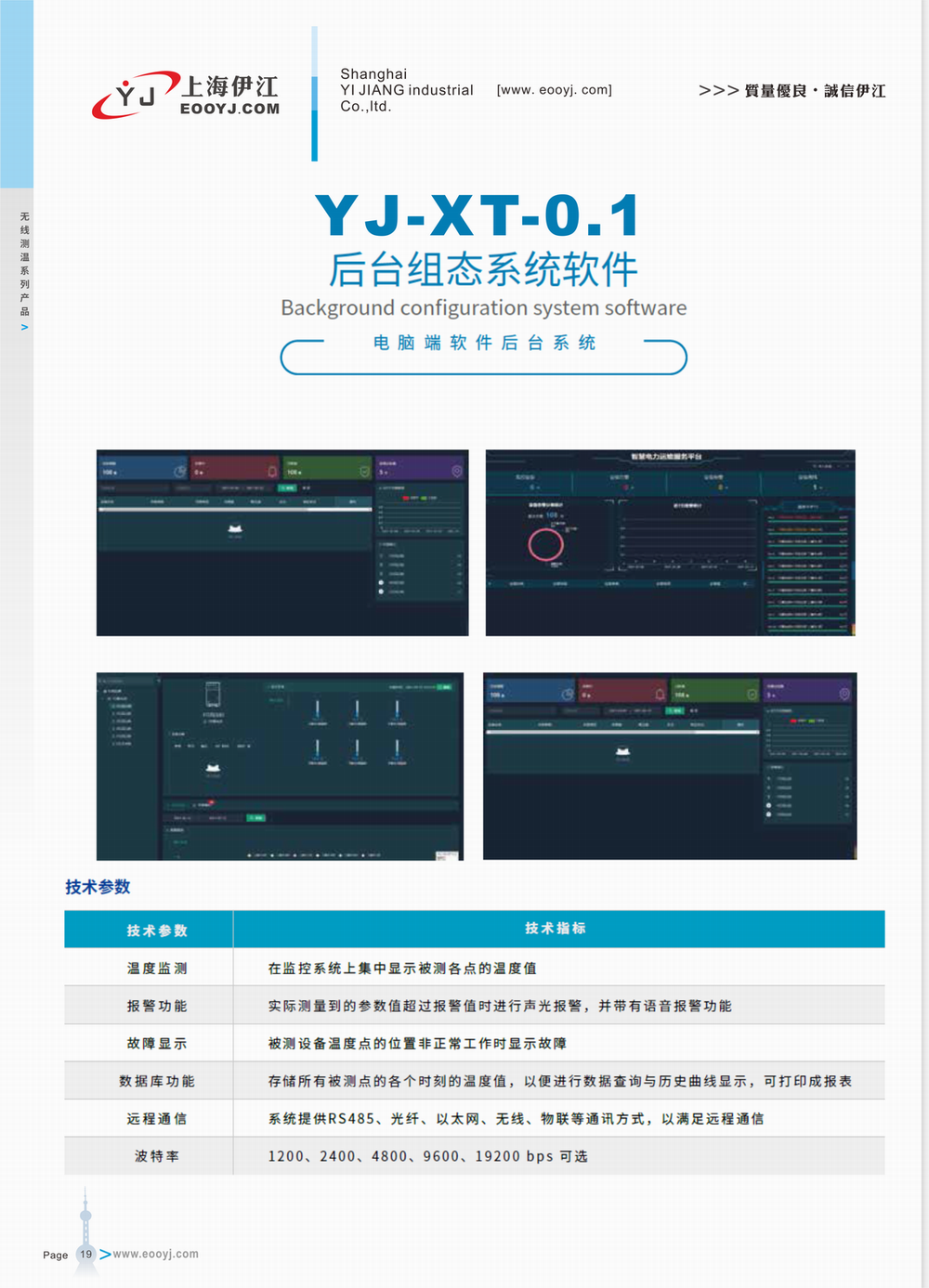Switch to the tab with the red badge
The image size is (929, 1288).
(203, 804)
